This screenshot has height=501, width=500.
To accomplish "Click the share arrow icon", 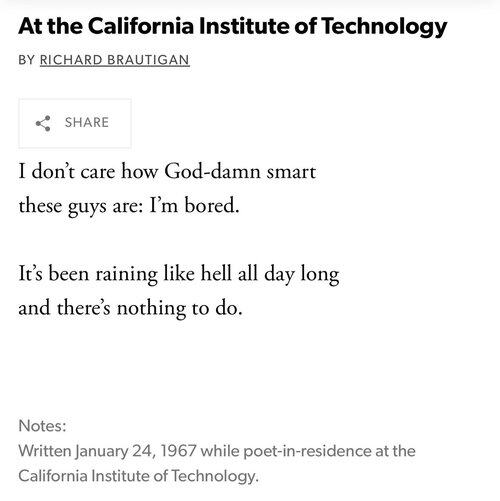I will tap(43, 123).
